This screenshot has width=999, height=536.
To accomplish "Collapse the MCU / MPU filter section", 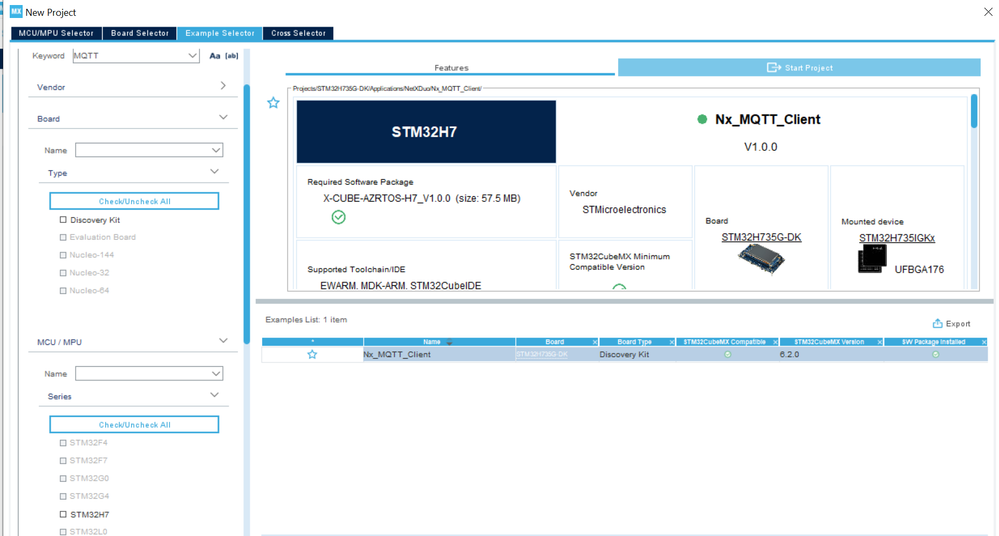I will 223,340.
